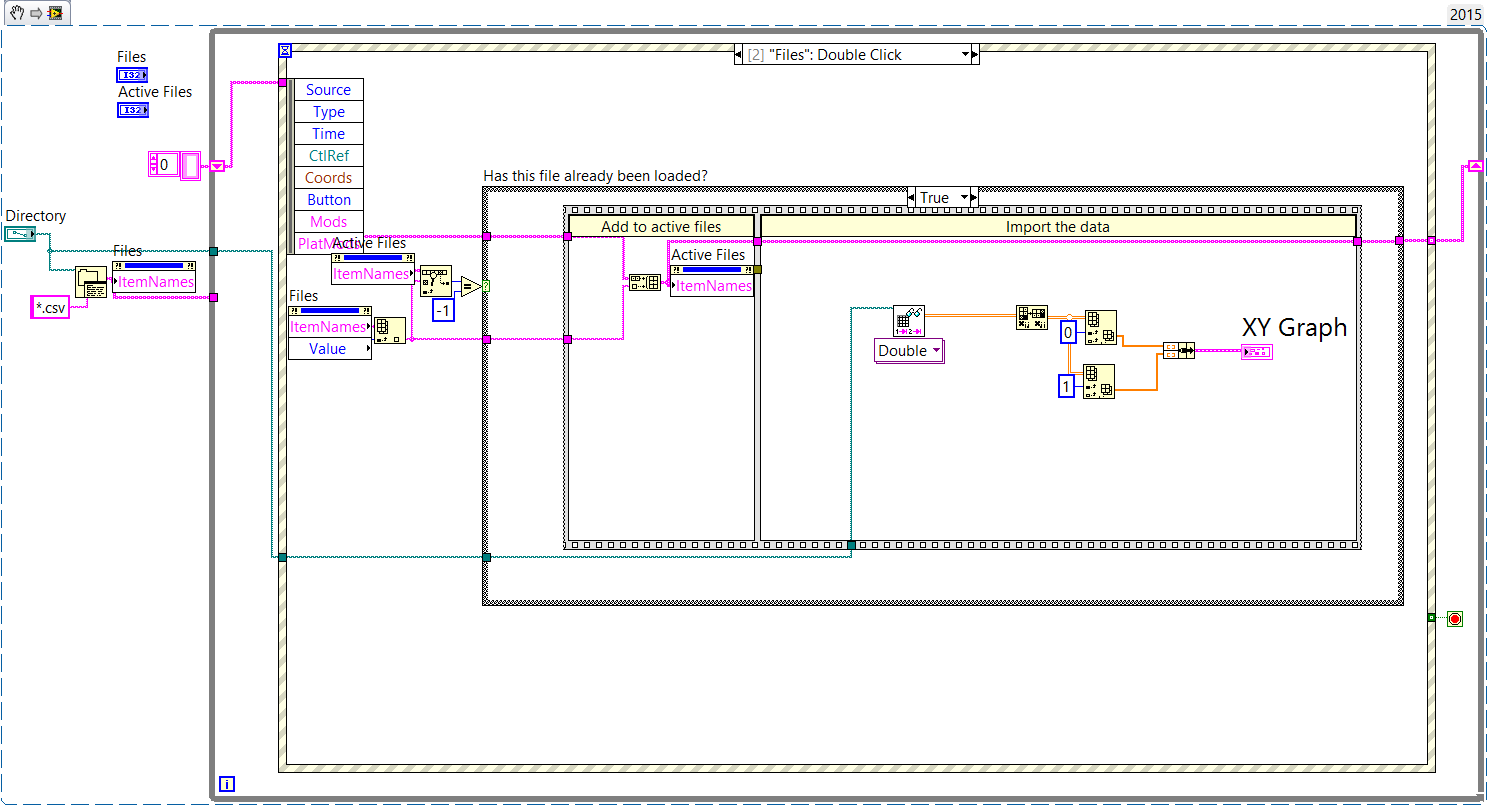The width and height of the screenshot is (1488, 806).
Task: Select the Bundle function
Action: point(1179,350)
